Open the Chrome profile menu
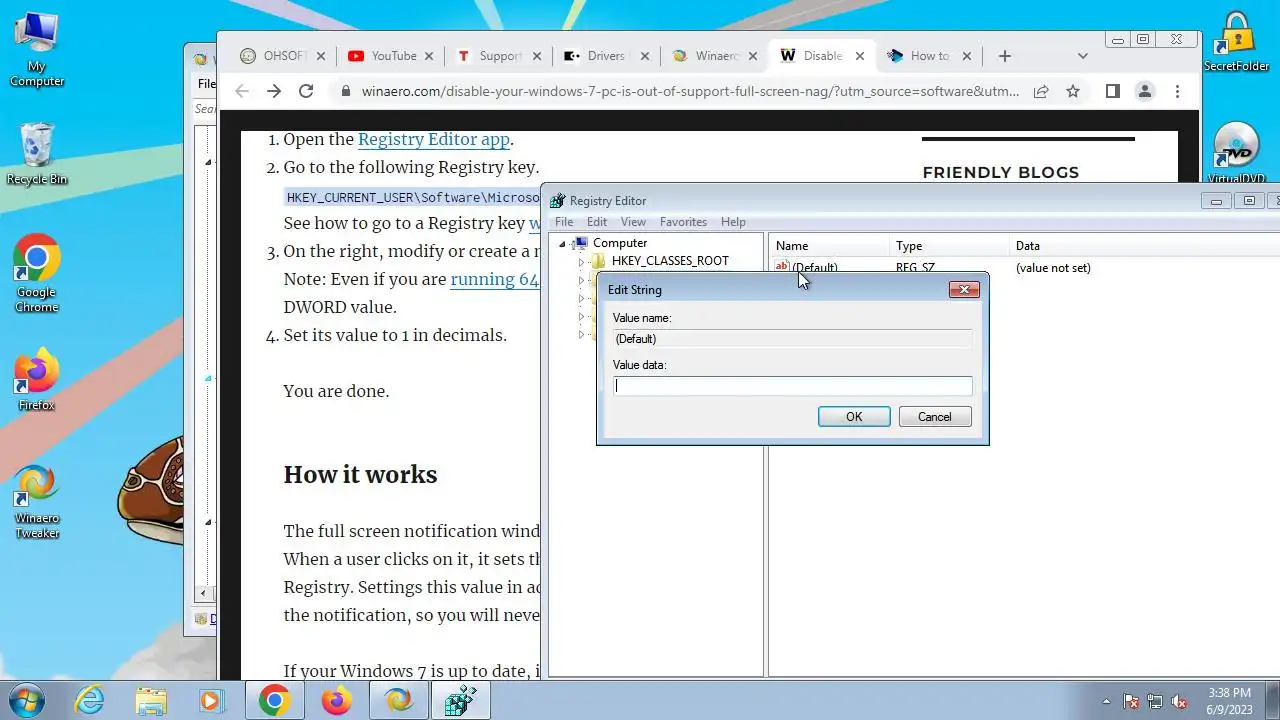Viewport: 1280px width, 720px height. 1145,91
